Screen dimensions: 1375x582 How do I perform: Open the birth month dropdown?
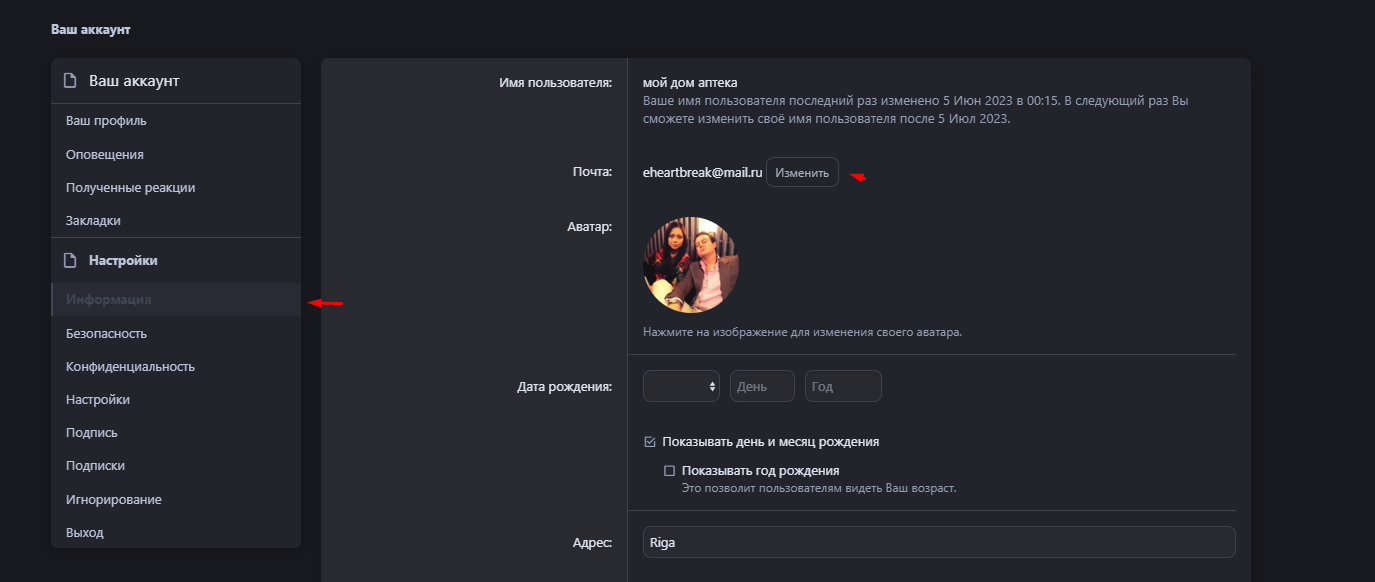[x=681, y=386]
